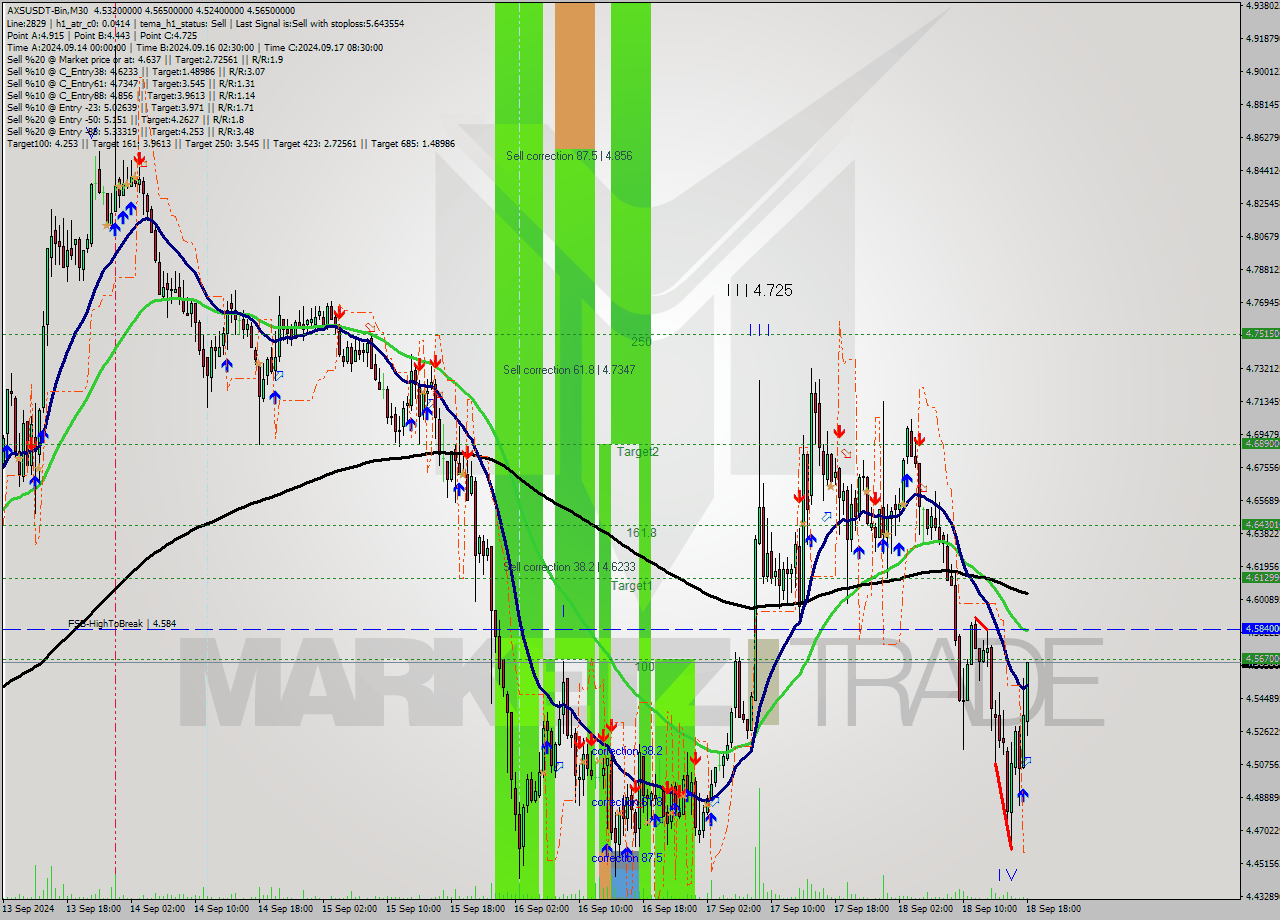Click the '14 Sep 18:00' time axis label
Image resolution: width=1280 pixels, height=920 pixels.
click(287, 910)
